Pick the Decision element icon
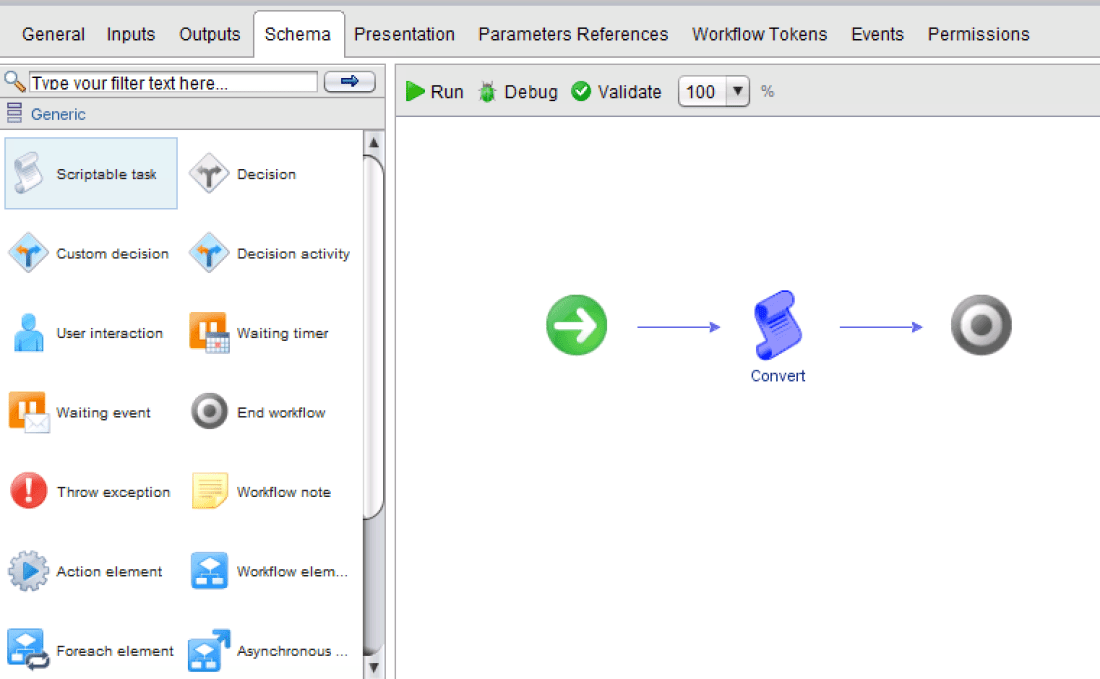The height and width of the screenshot is (679, 1100). coord(209,174)
